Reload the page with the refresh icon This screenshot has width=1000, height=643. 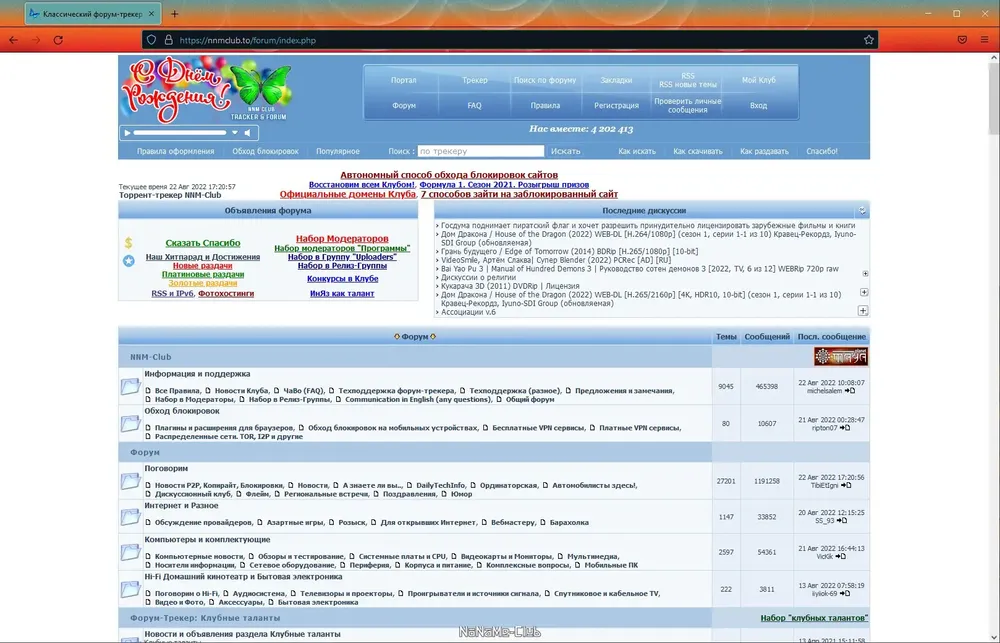pos(58,40)
